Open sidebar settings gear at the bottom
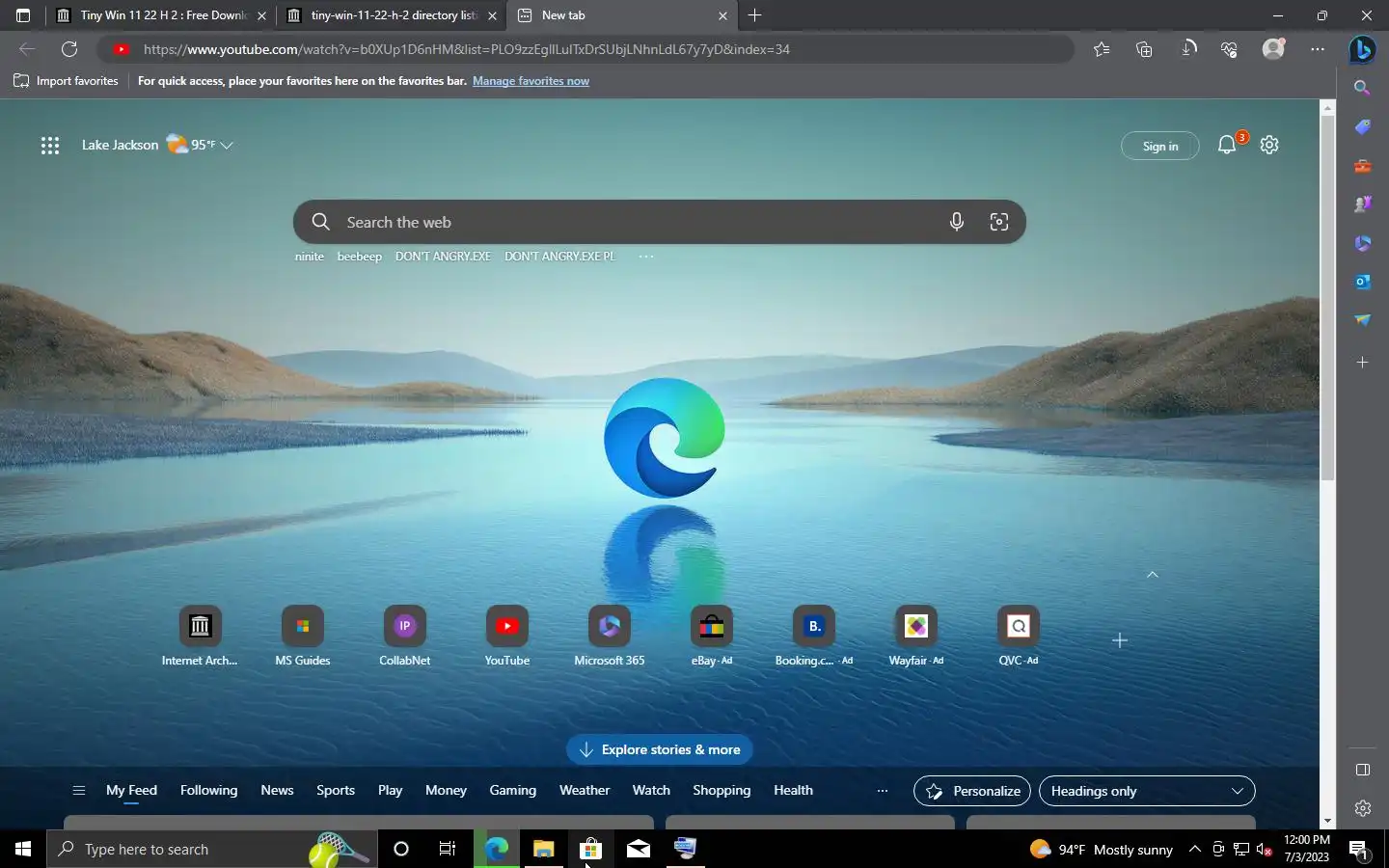1389x868 pixels. click(1362, 808)
